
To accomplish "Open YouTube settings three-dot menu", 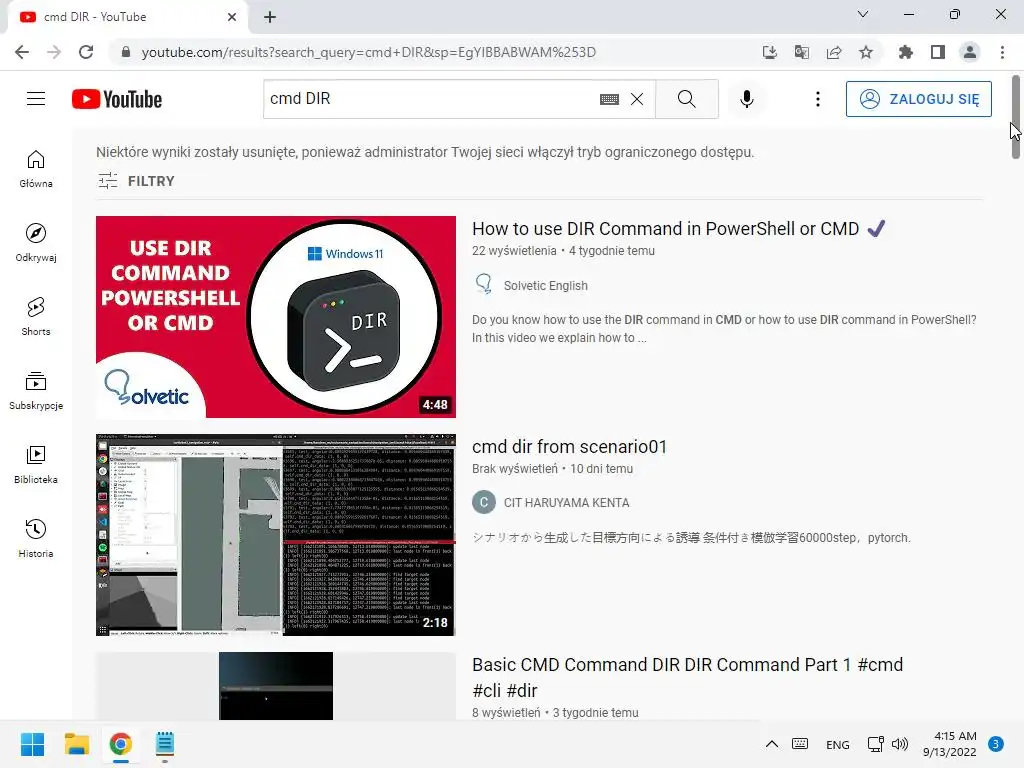I will tap(818, 99).
